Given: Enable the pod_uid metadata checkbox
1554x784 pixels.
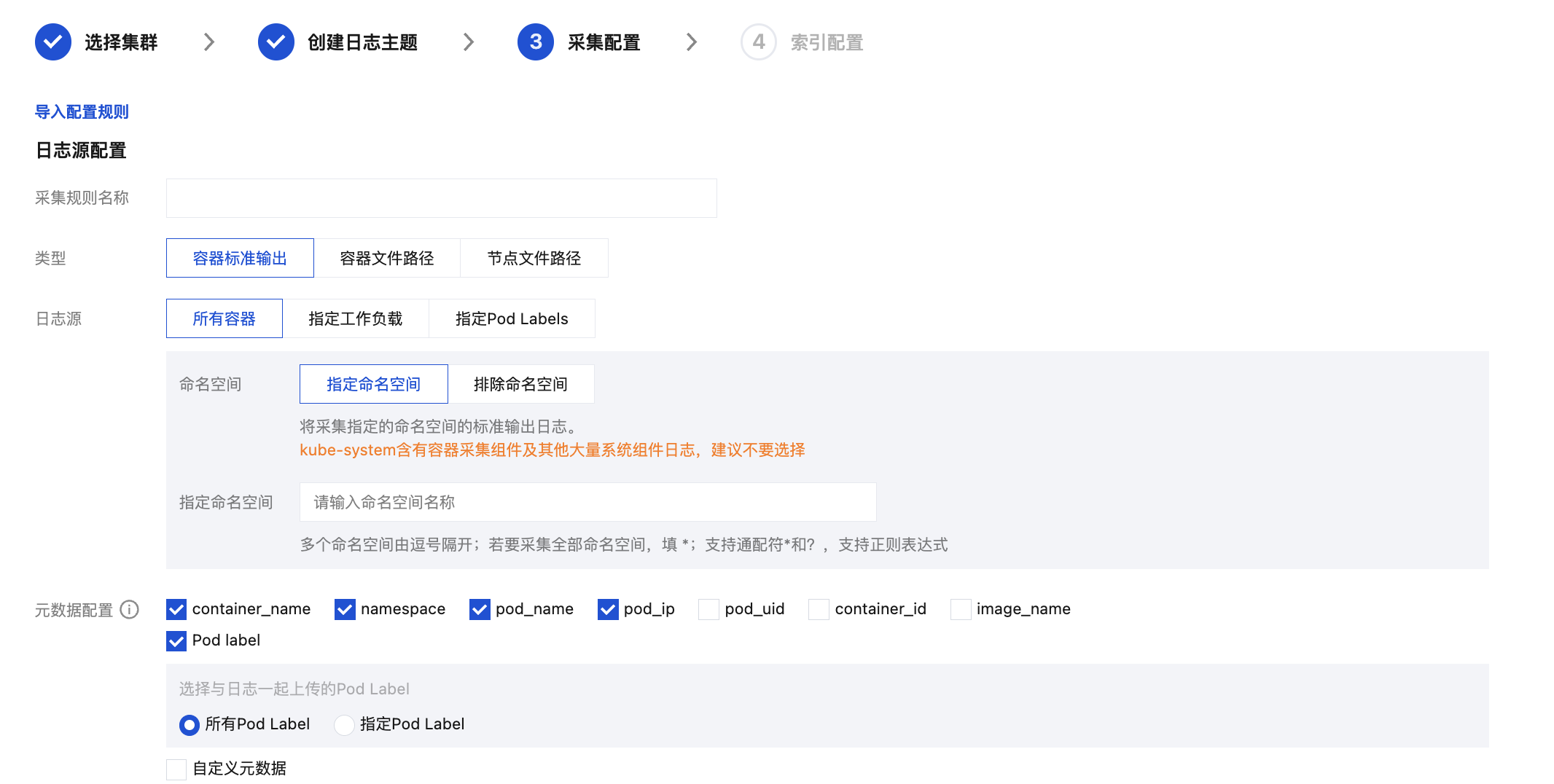Looking at the screenshot, I should [x=708, y=609].
